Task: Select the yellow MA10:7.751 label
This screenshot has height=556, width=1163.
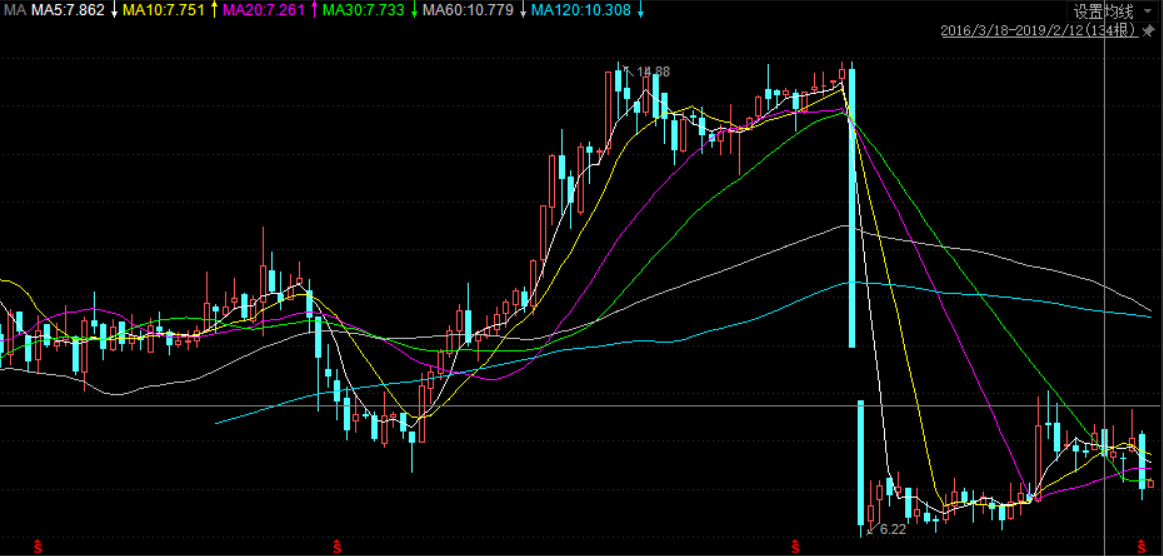Action: click(164, 10)
